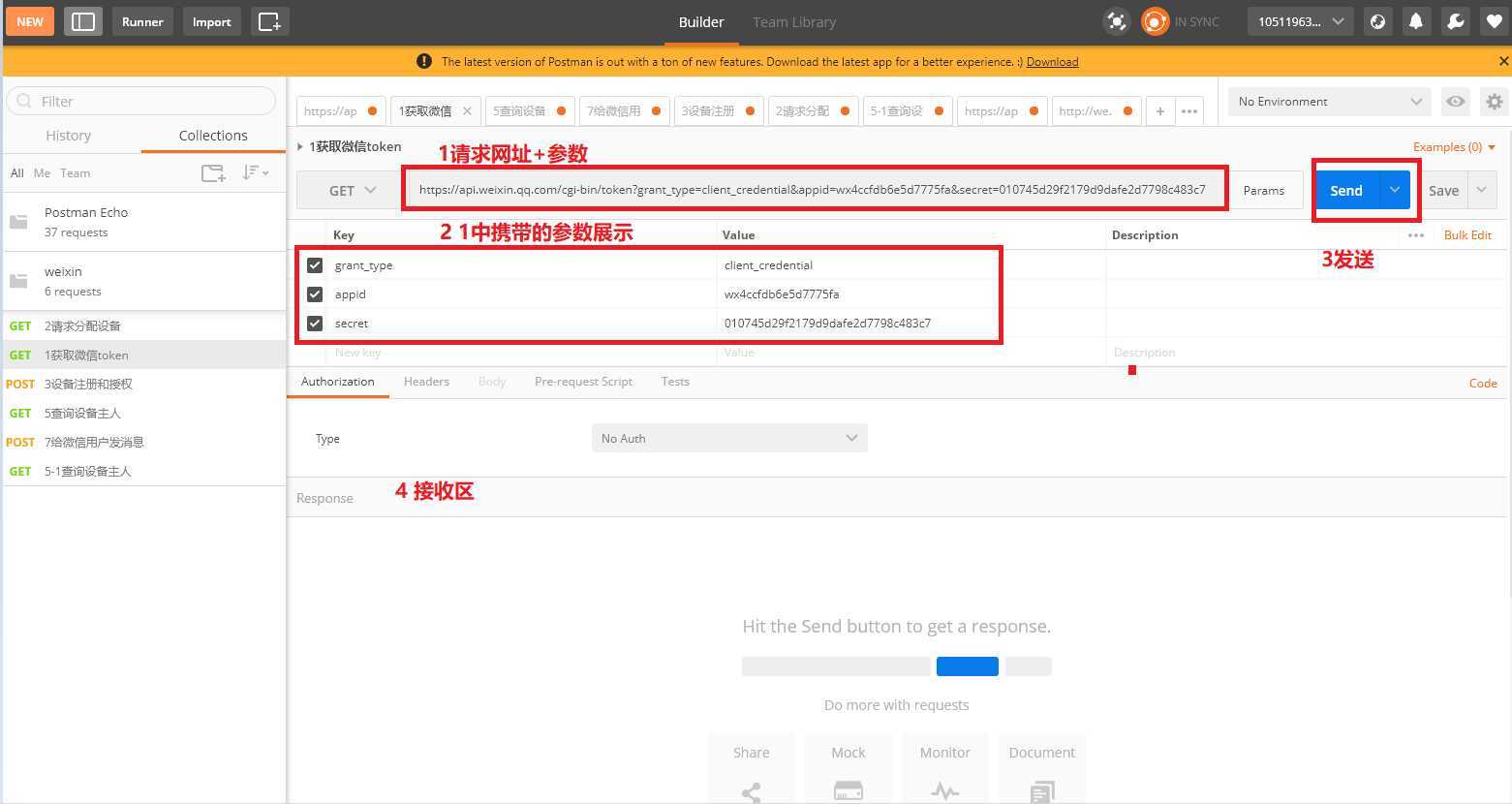
Task: Open notifications bell icon
Action: click(x=1416, y=21)
